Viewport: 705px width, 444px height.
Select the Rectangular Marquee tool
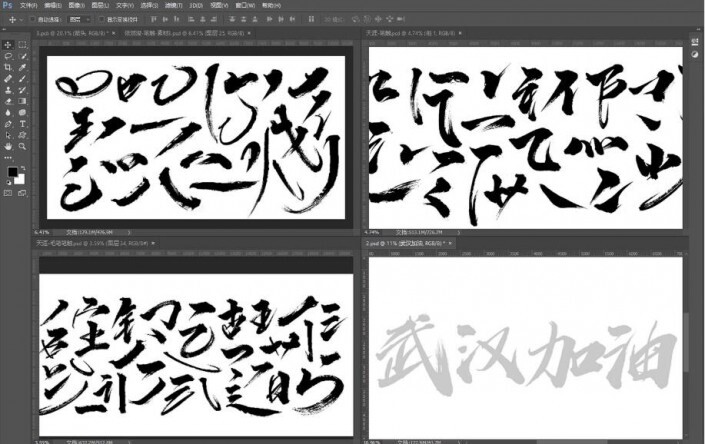click(22, 45)
